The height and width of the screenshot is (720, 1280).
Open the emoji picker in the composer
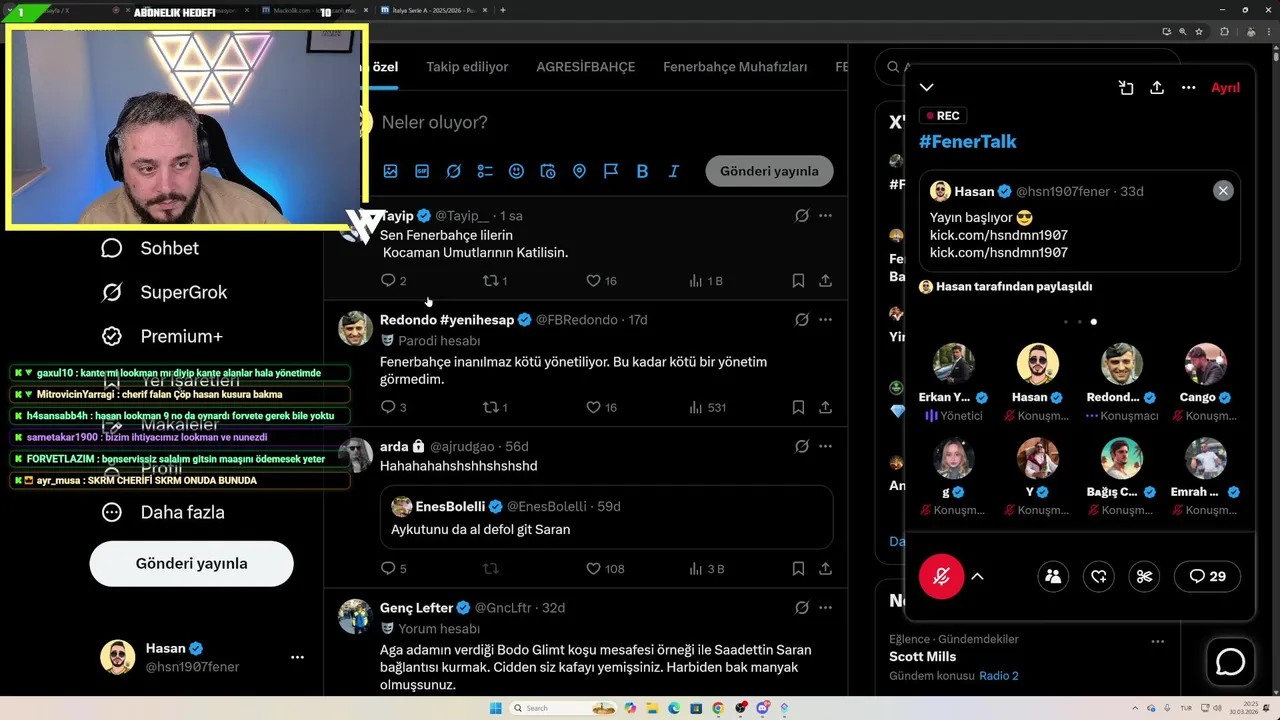pos(516,171)
